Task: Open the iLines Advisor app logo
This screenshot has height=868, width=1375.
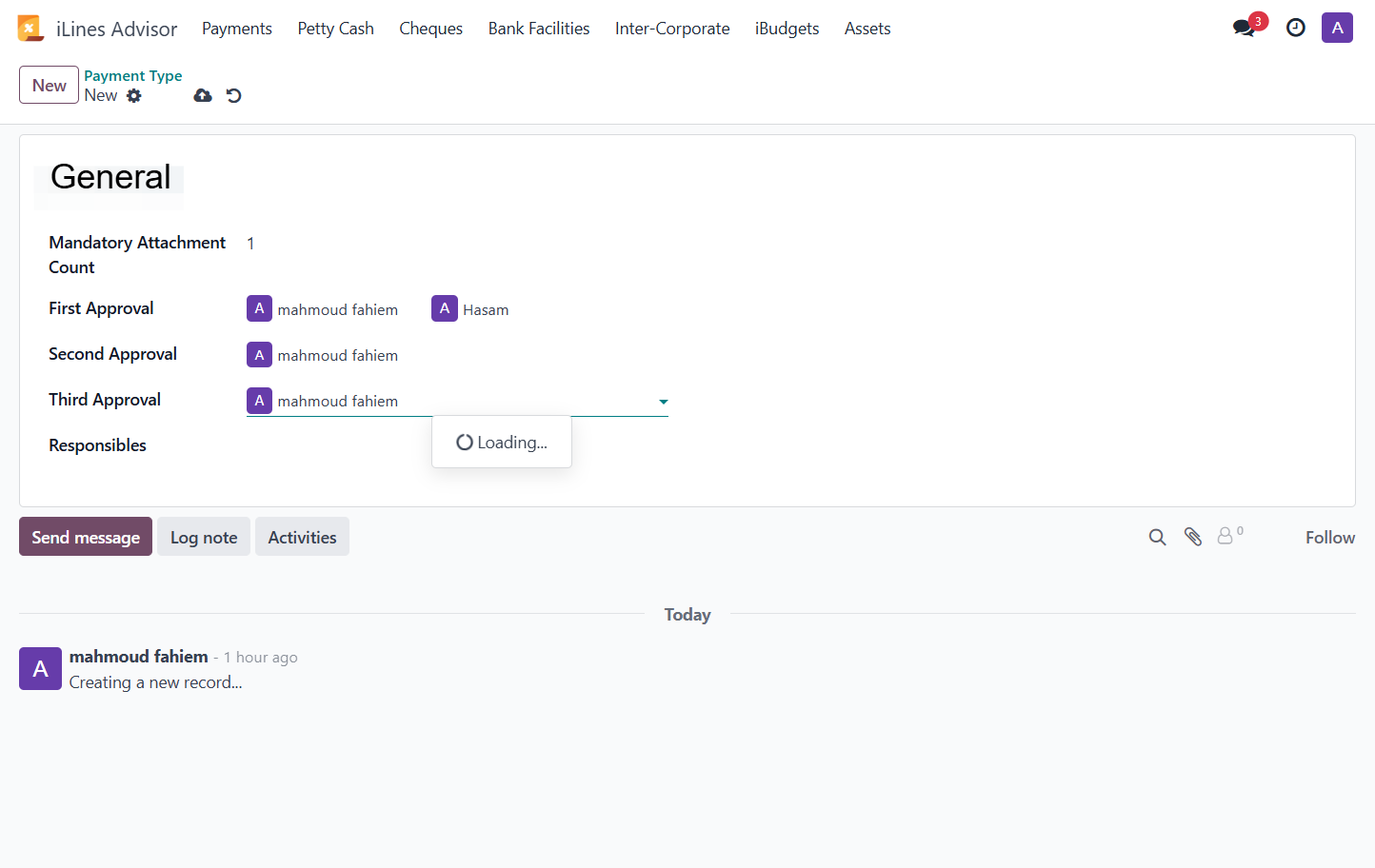Action: tap(30, 29)
